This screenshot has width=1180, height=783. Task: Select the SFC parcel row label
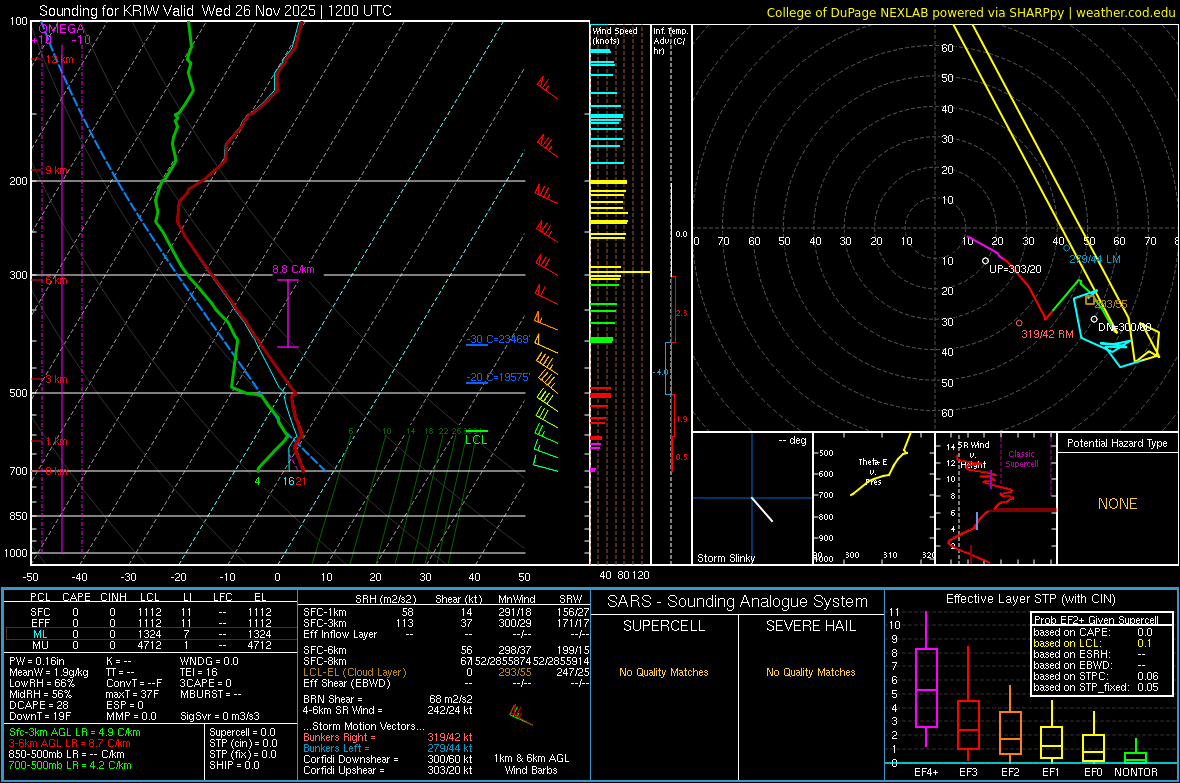point(40,612)
